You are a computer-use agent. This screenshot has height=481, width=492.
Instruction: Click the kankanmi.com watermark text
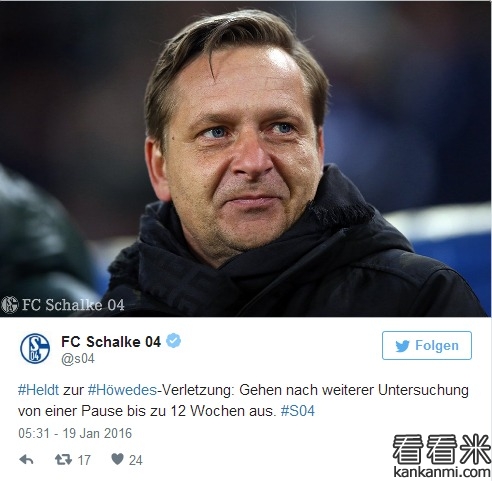(442, 472)
